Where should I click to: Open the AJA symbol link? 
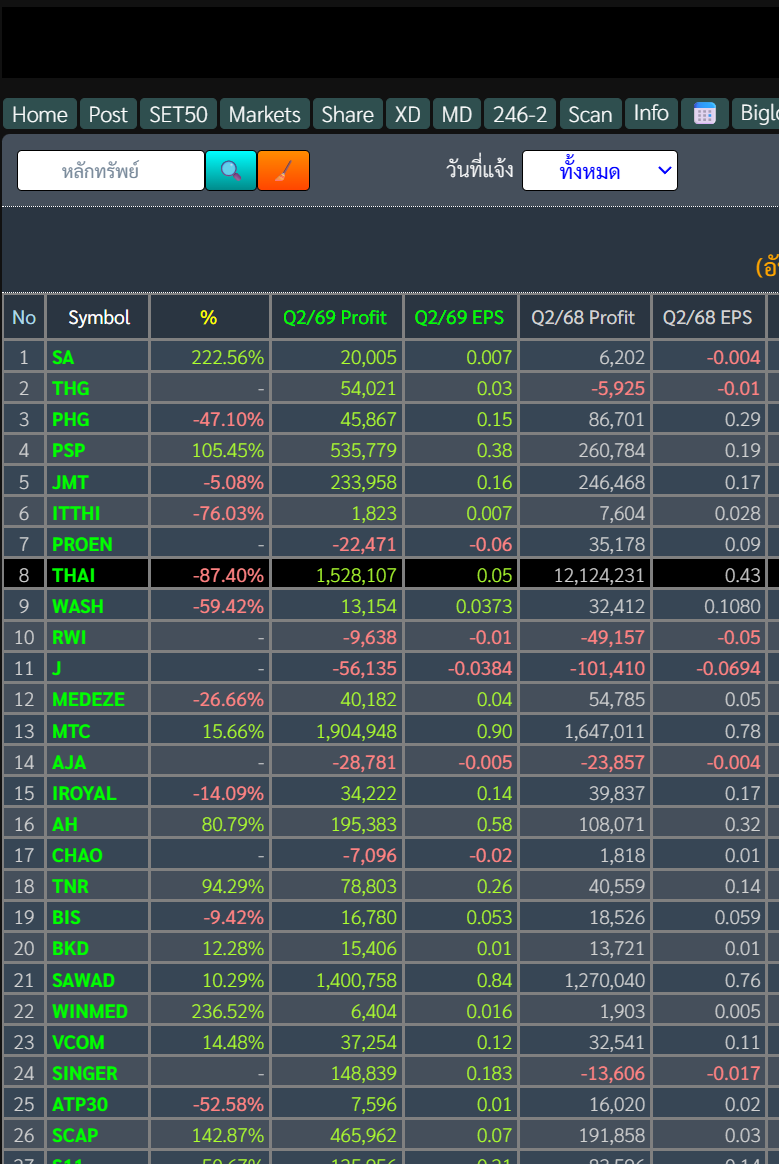point(69,763)
